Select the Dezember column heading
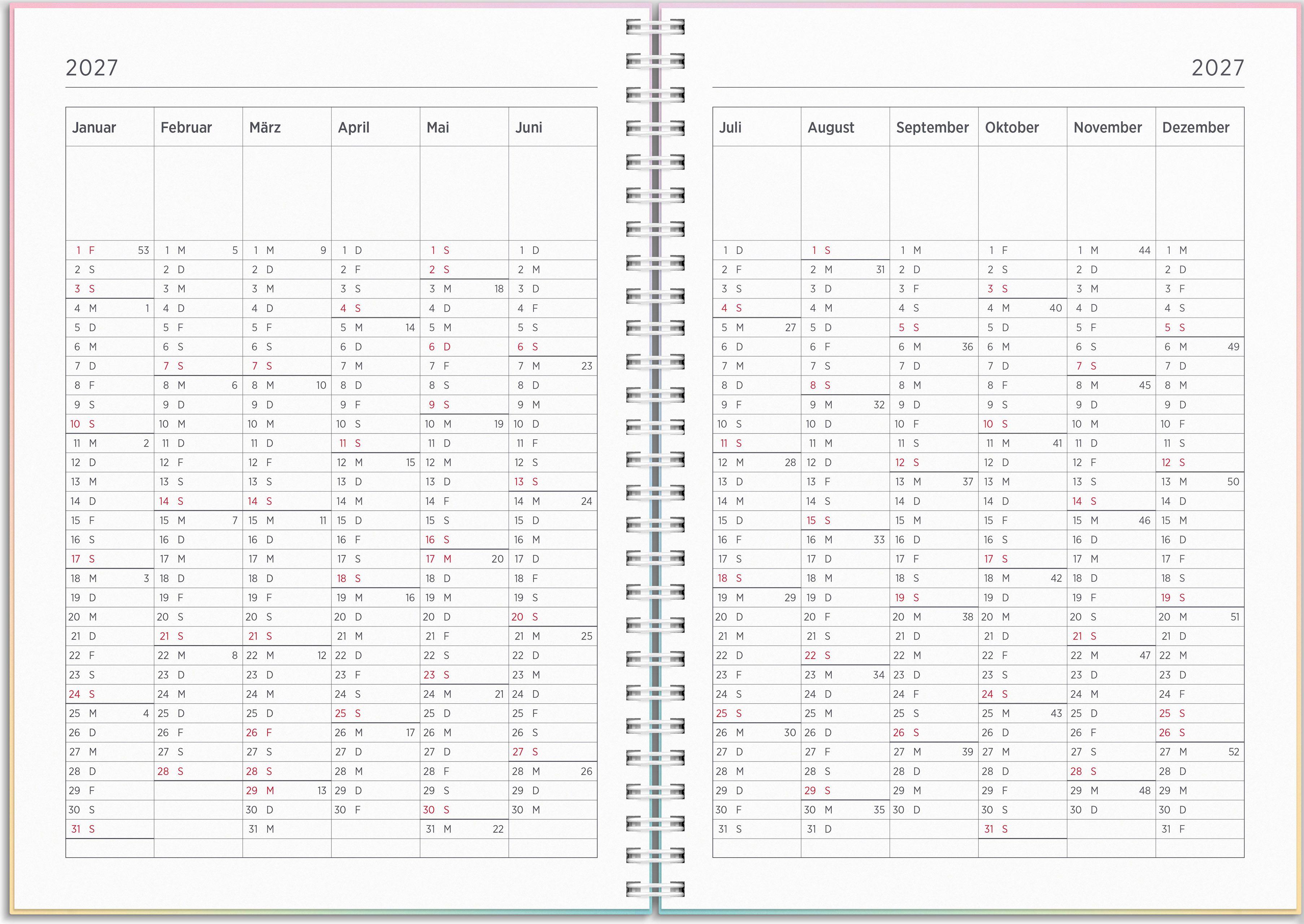1304x924 pixels. [1195, 127]
